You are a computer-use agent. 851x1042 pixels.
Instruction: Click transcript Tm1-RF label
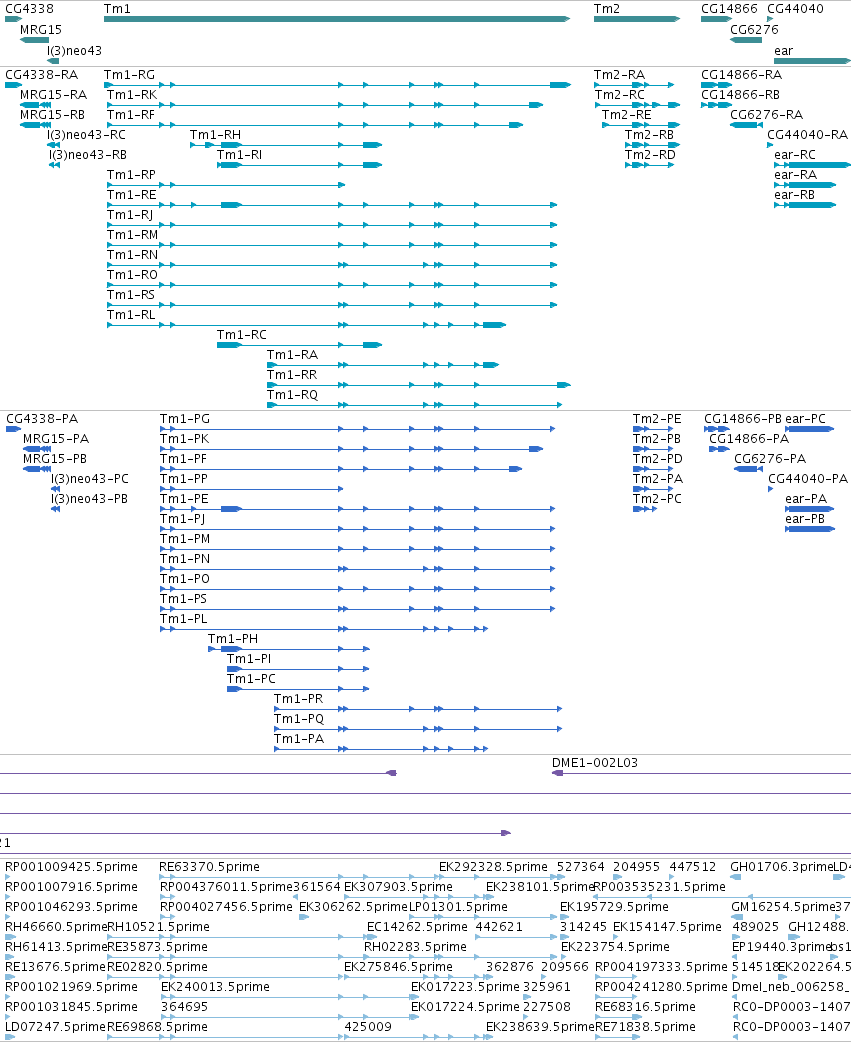(131, 115)
